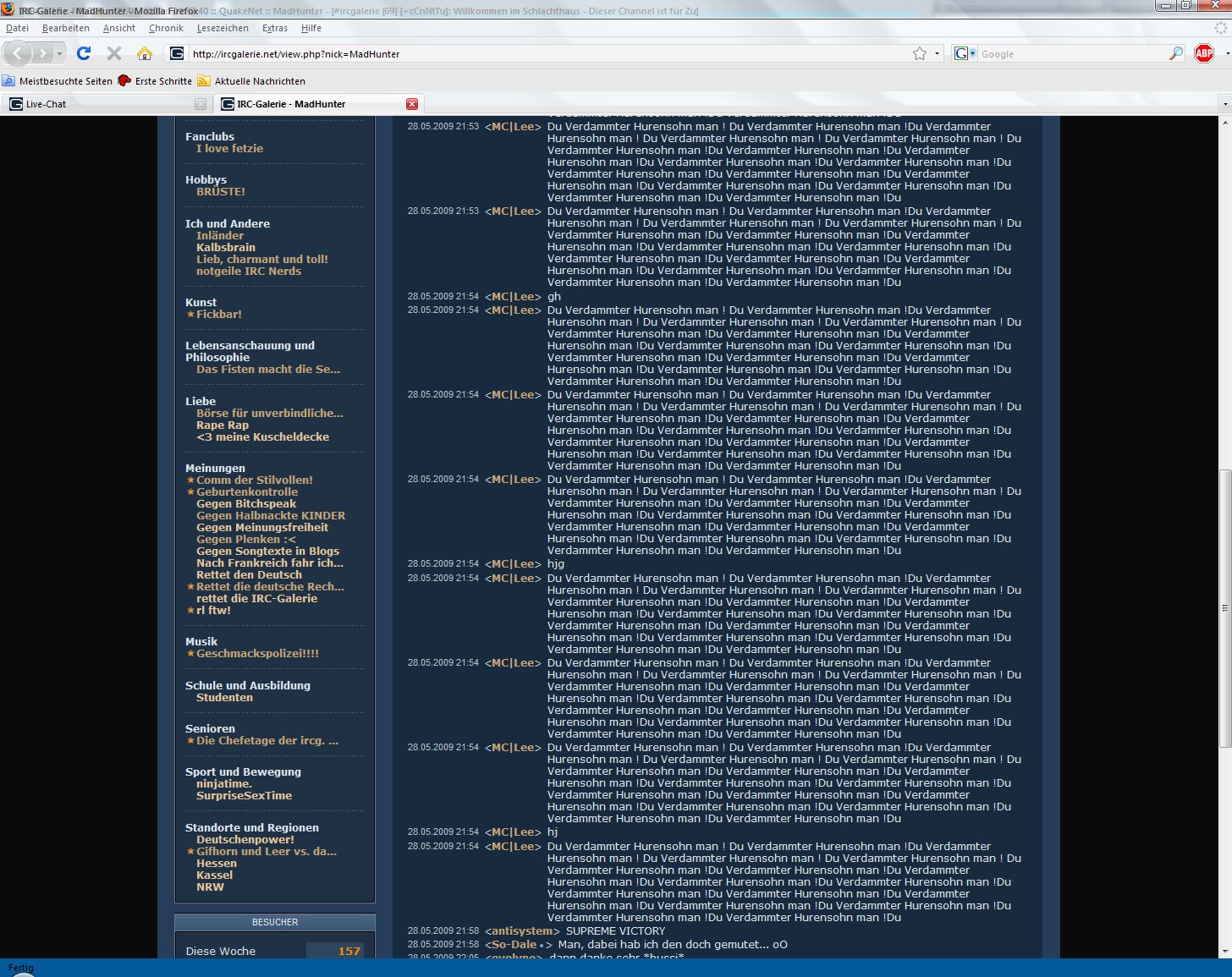Click the browser back arrow button
The height and width of the screenshot is (977, 1232).
[x=19, y=53]
